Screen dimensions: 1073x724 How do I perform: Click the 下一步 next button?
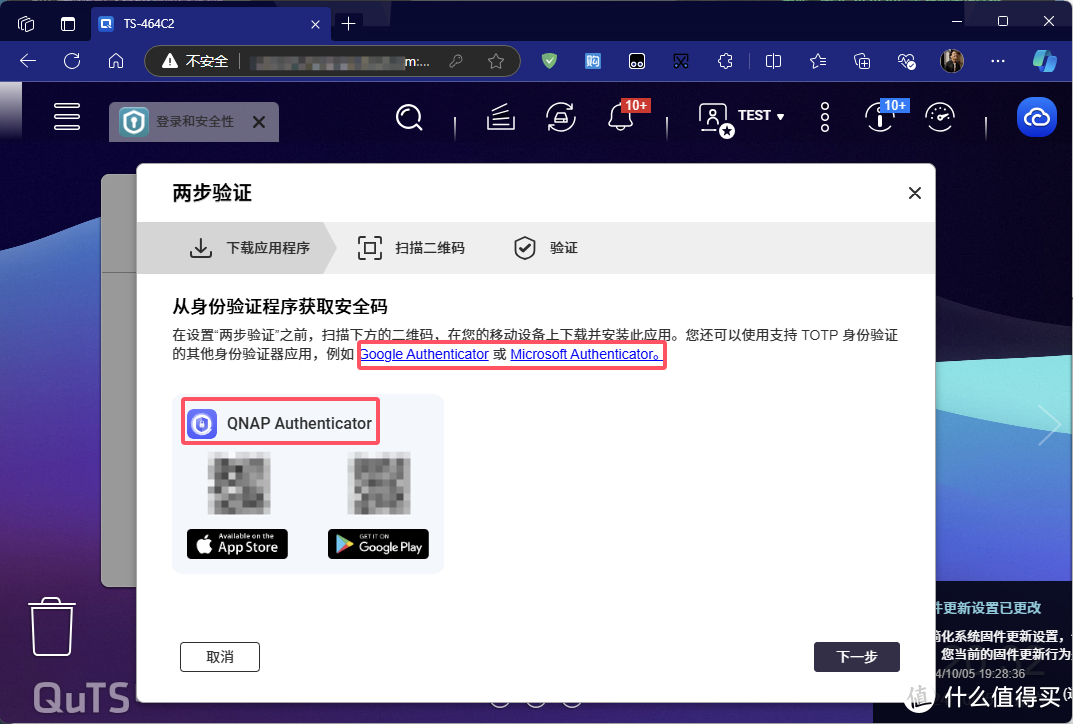pyautogui.click(x=856, y=657)
